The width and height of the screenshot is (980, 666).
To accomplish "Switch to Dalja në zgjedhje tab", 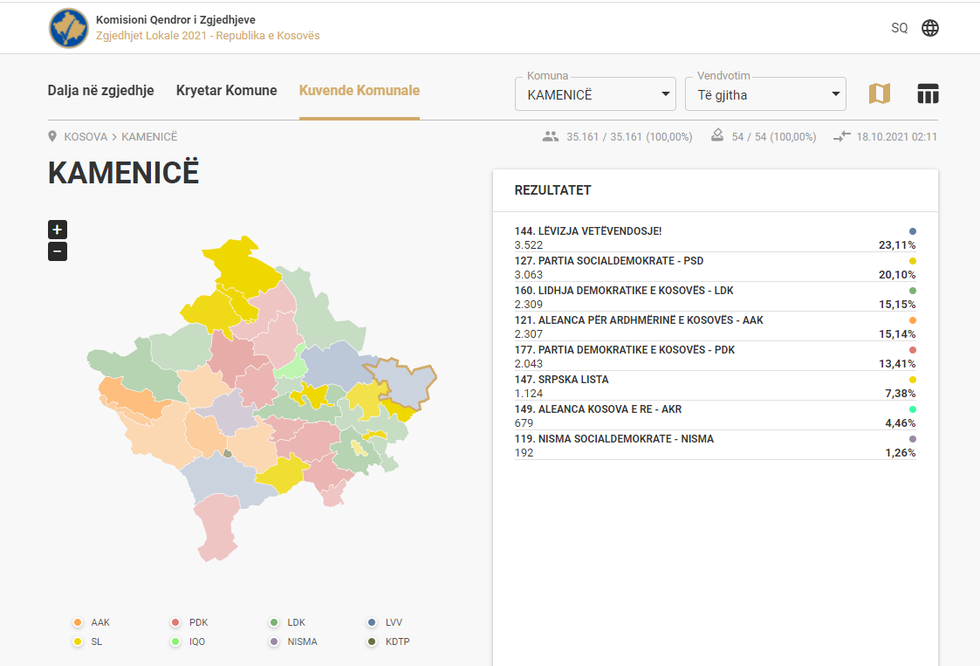I will coord(101,91).
